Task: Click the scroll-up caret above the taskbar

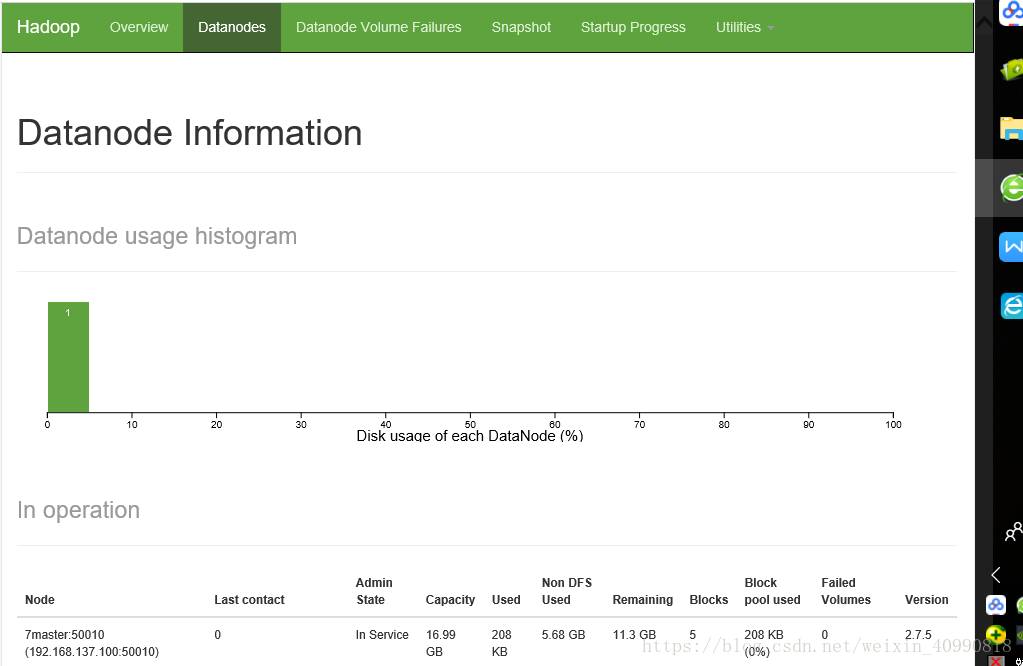Action: click(x=984, y=23)
